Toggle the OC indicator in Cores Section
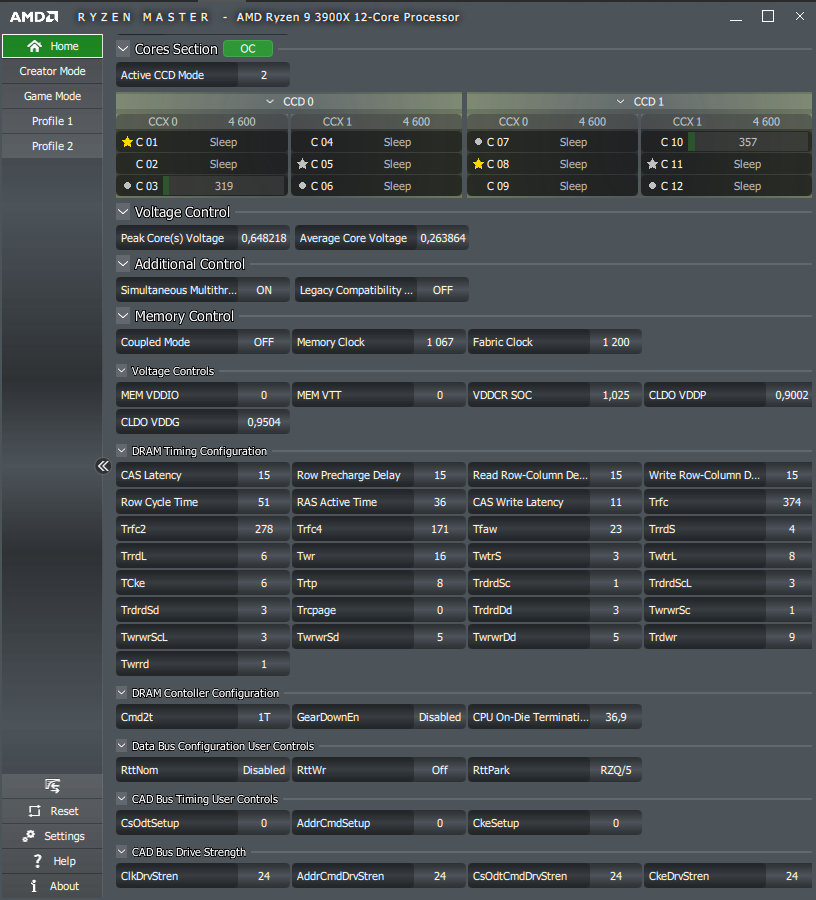 [248, 49]
